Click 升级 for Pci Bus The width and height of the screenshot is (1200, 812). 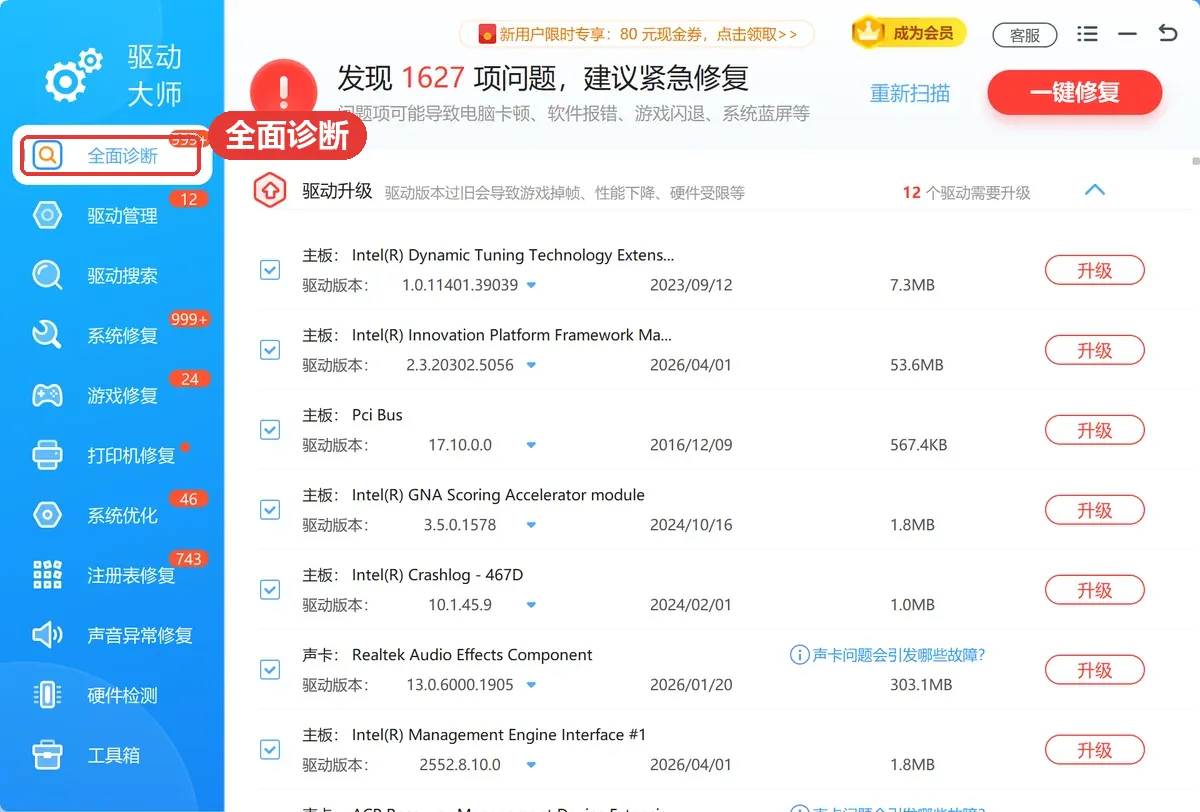tap(1095, 430)
